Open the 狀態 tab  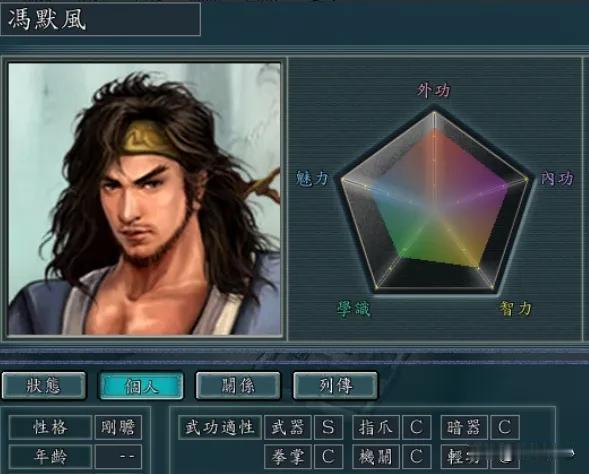[44, 386]
